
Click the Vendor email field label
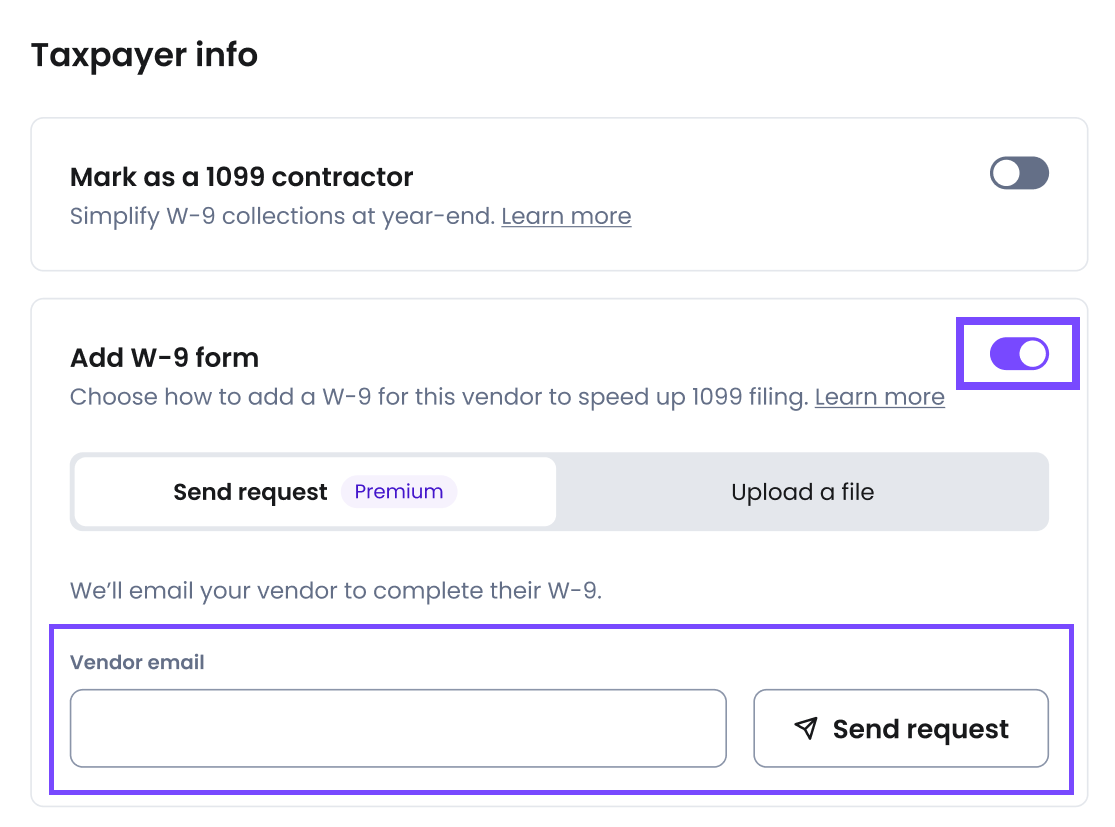(137, 662)
